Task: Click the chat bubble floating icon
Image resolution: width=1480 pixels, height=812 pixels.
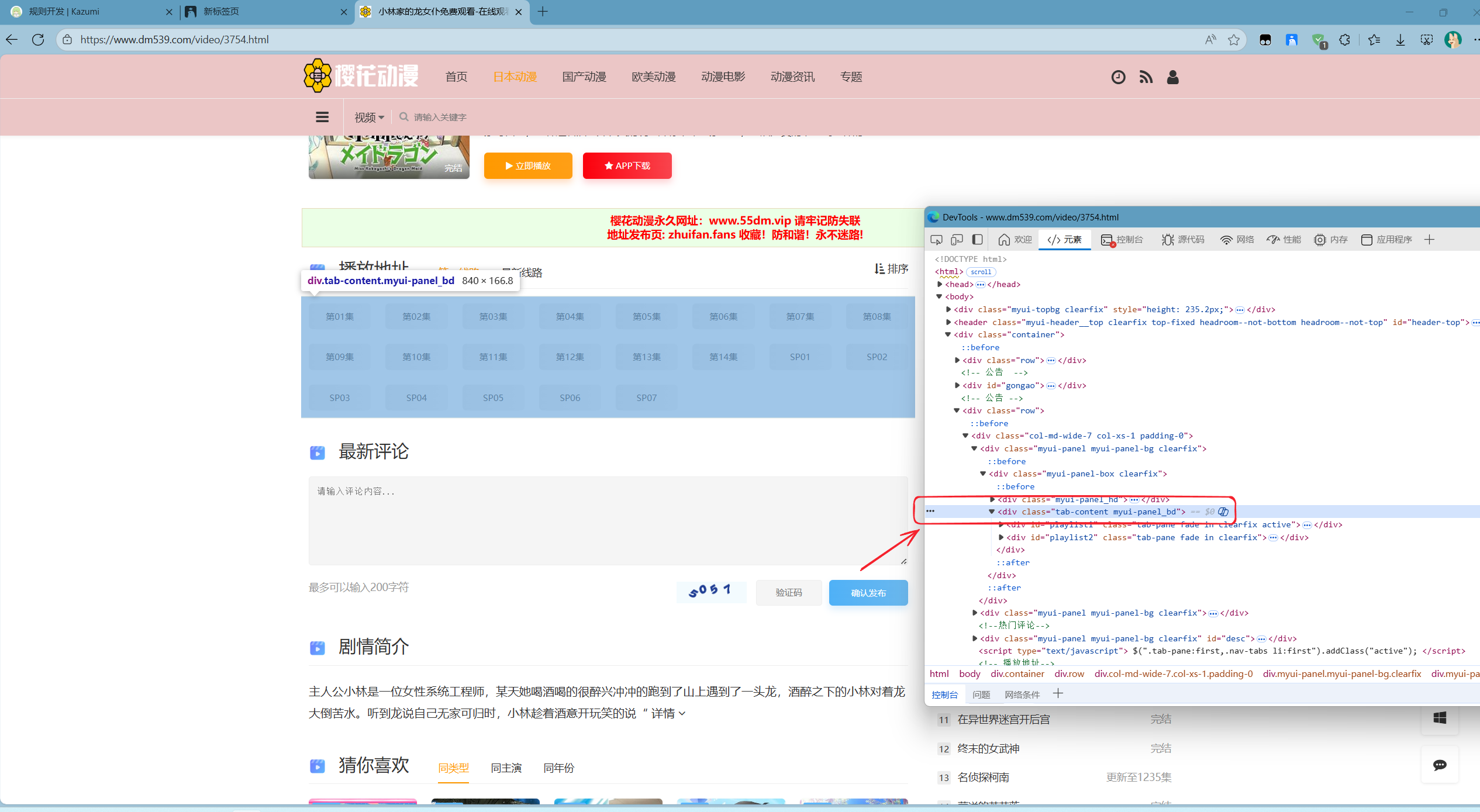Action: pyautogui.click(x=1440, y=765)
